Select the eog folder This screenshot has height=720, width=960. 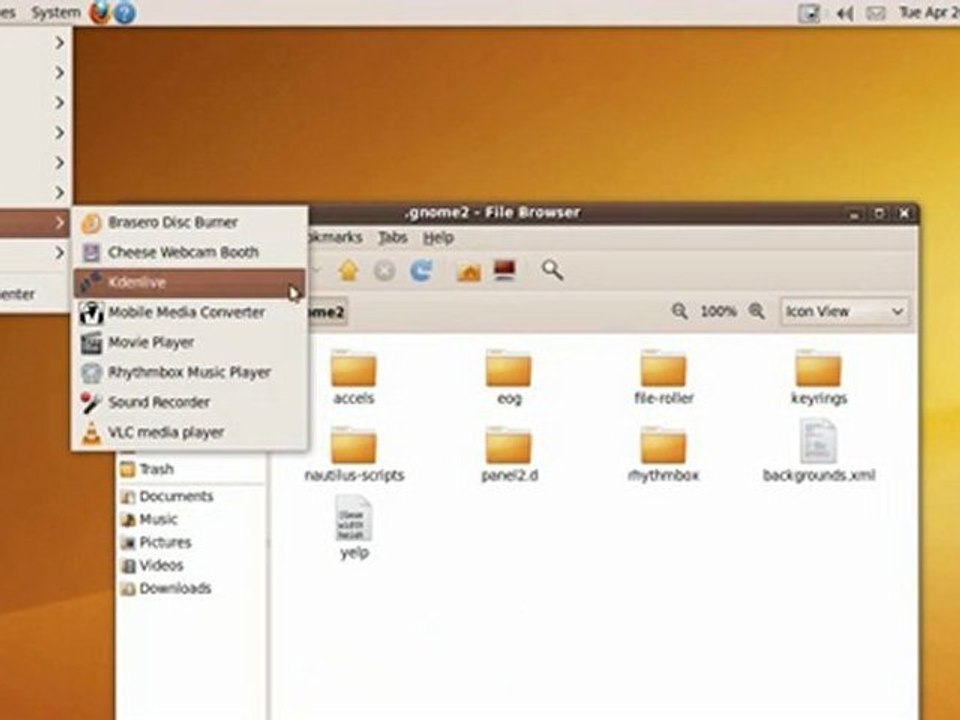coord(509,377)
